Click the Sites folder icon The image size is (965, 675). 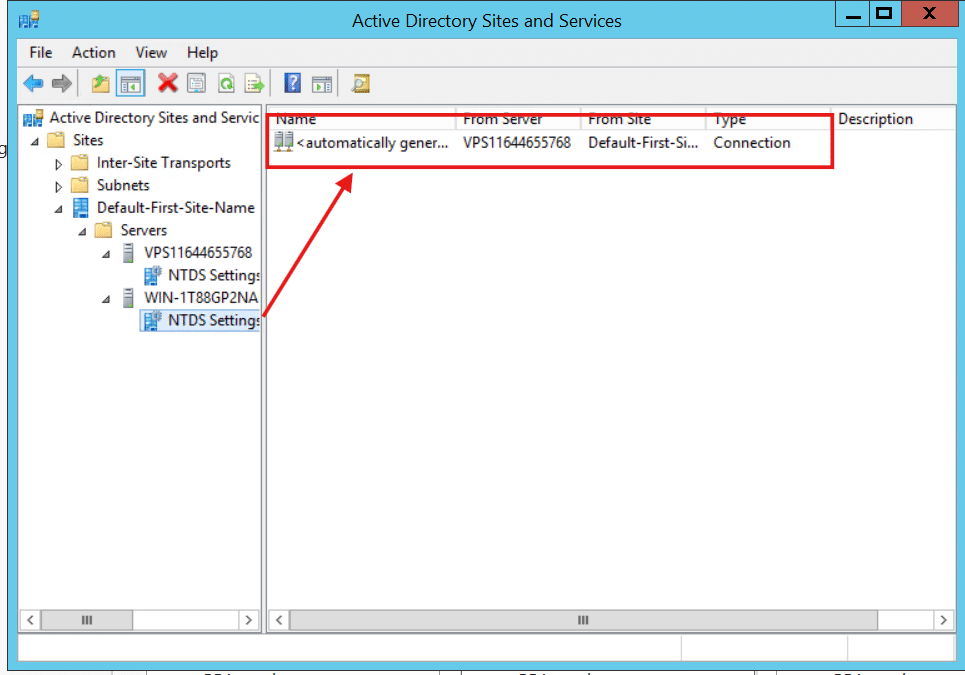click(x=56, y=140)
